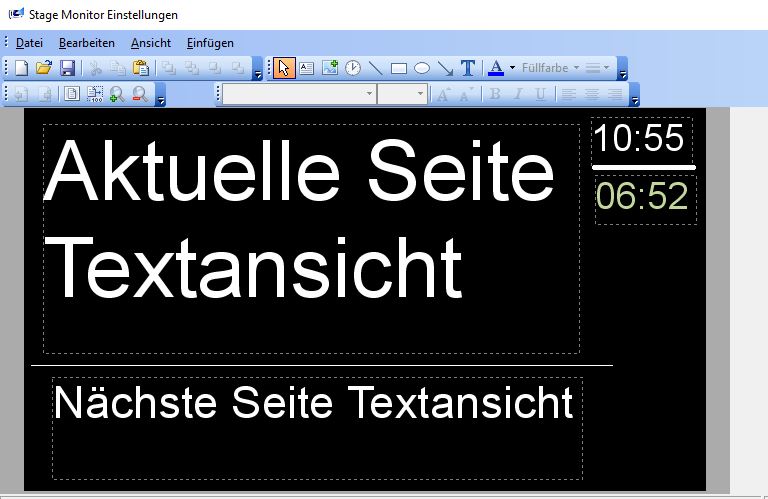Image resolution: width=768 pixels, height=499 pixels.
Task: Create a new layout with the blank page icon
Action: (x=22, y=68)
